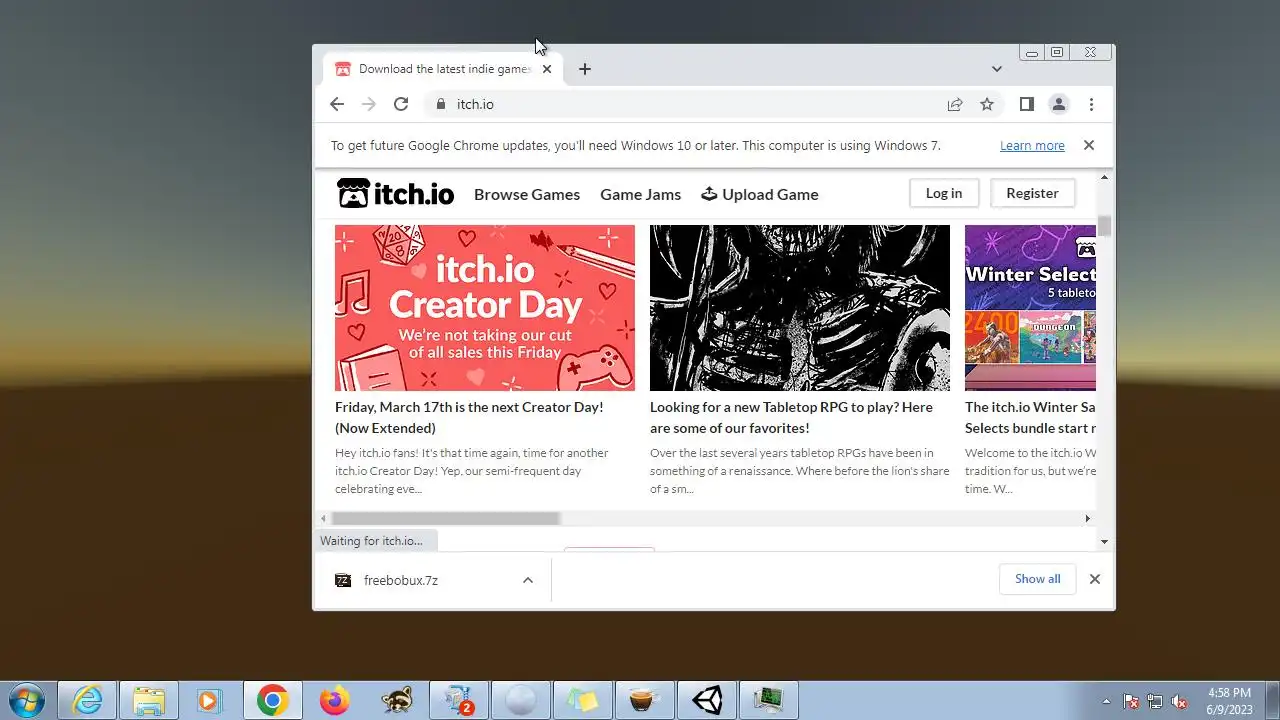Click the page vertical scrollbar thumb
1280x720 pixels.
coord(1104,226)
